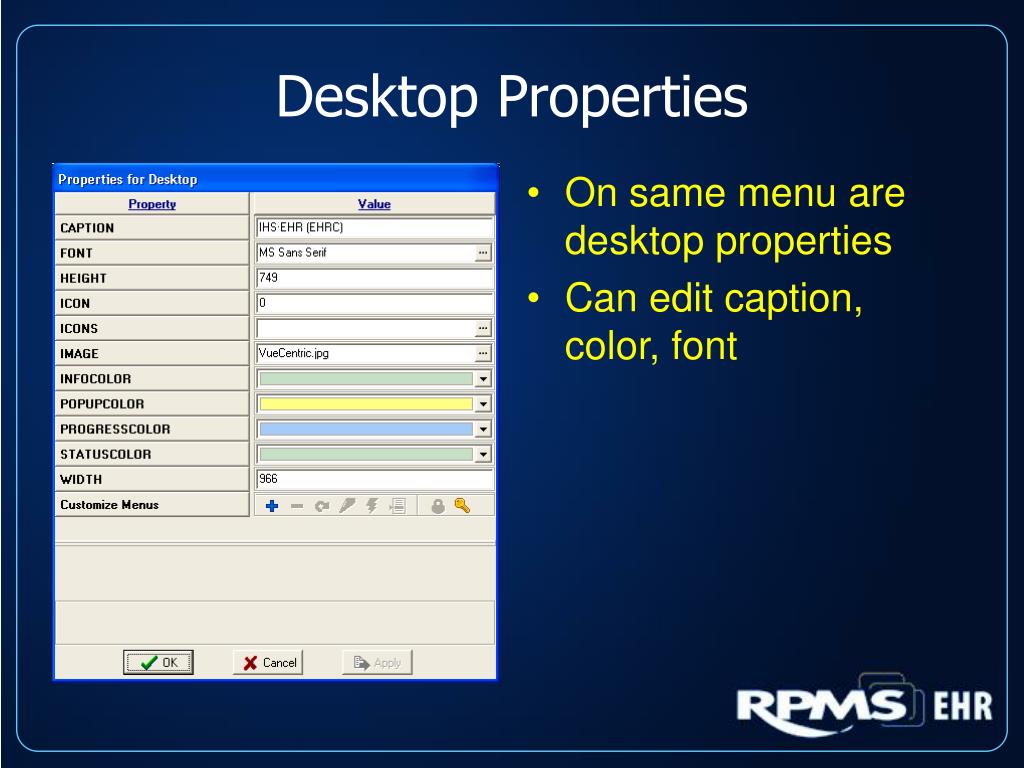Select the ICONS property row label
This screenshot has width=1024, height=768.
tap(152, 328)
